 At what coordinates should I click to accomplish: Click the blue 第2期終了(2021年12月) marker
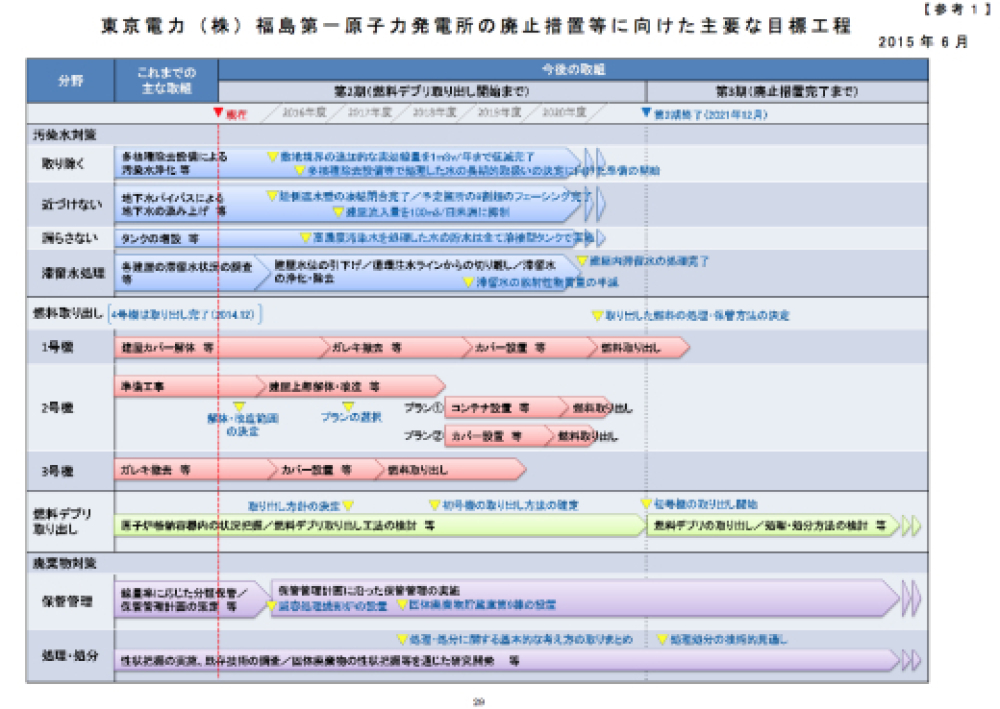704,114
